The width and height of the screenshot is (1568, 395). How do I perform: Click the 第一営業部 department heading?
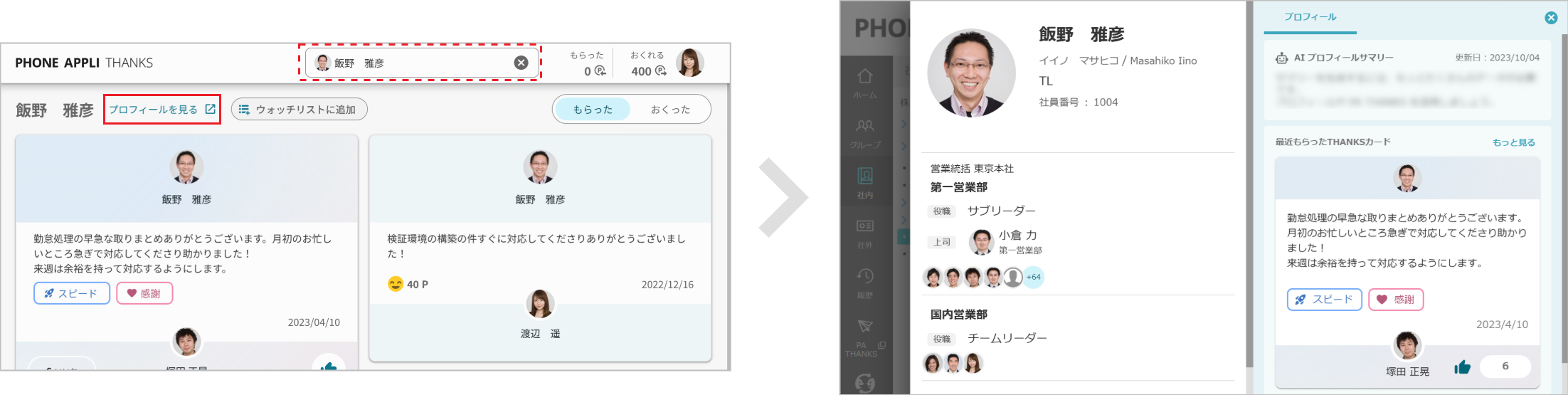958,187
